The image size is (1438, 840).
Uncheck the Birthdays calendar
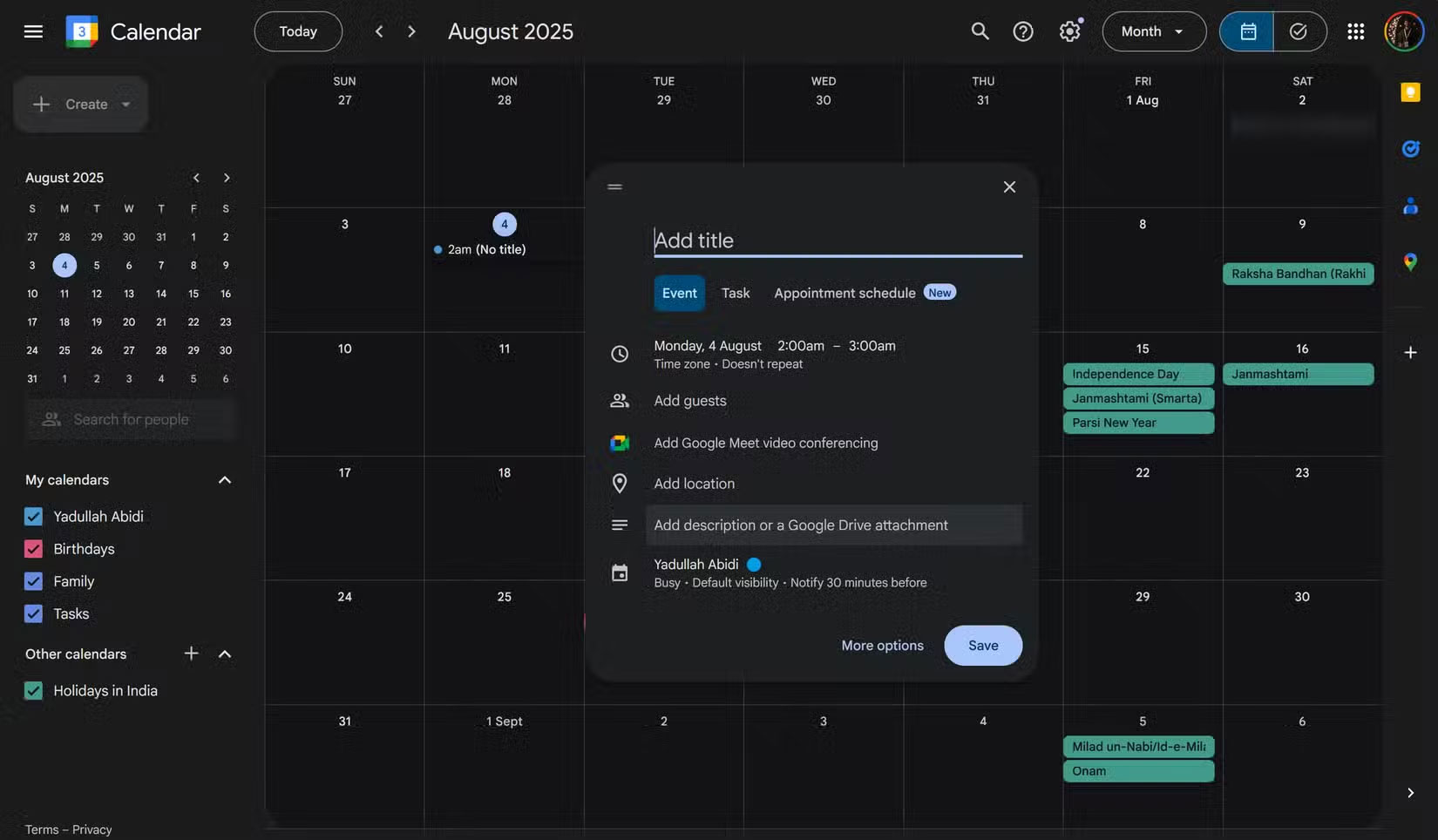click(33, 548)
